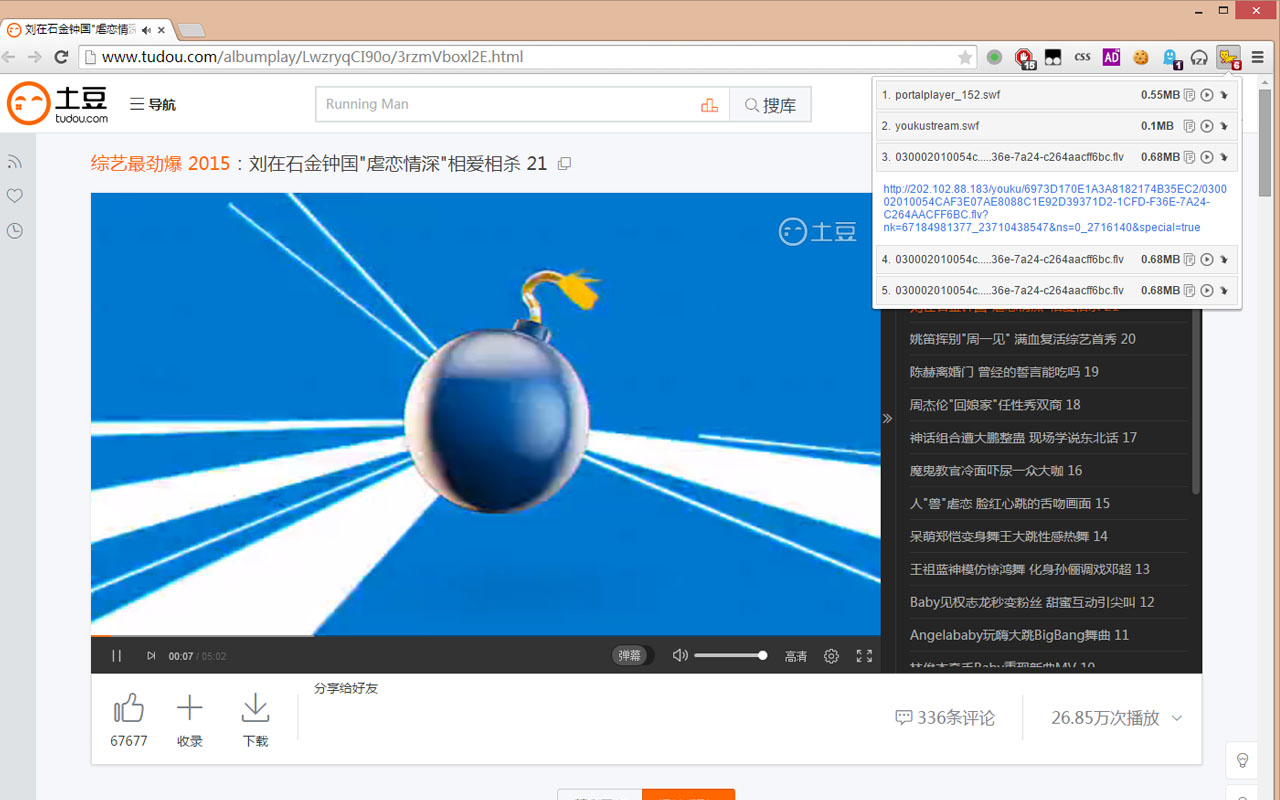Viewport: 1280px width, 800px height.
Task: Bookmark page with the star icon
Action: tap(964, 57)
